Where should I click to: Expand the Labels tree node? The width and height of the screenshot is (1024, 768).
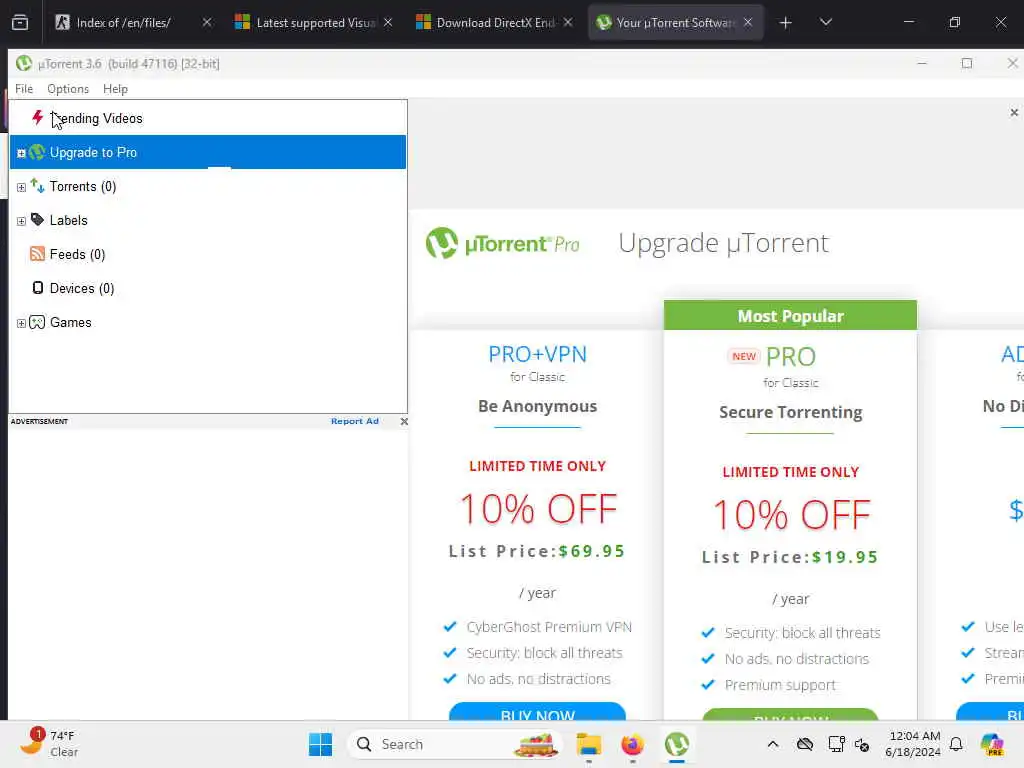[x=21, y=221]
